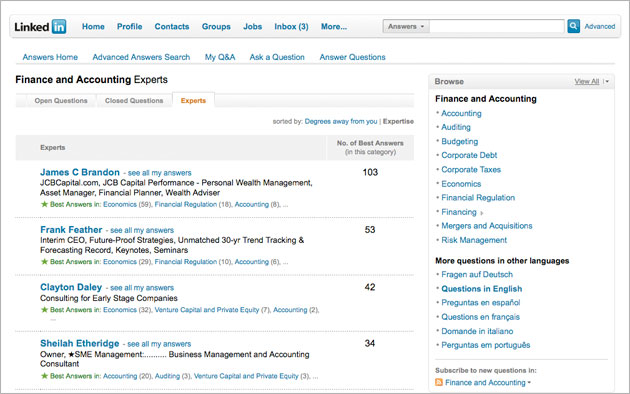The image size is (630, 394).
Task: Browse the Financing category
Action: pos(459,212)
